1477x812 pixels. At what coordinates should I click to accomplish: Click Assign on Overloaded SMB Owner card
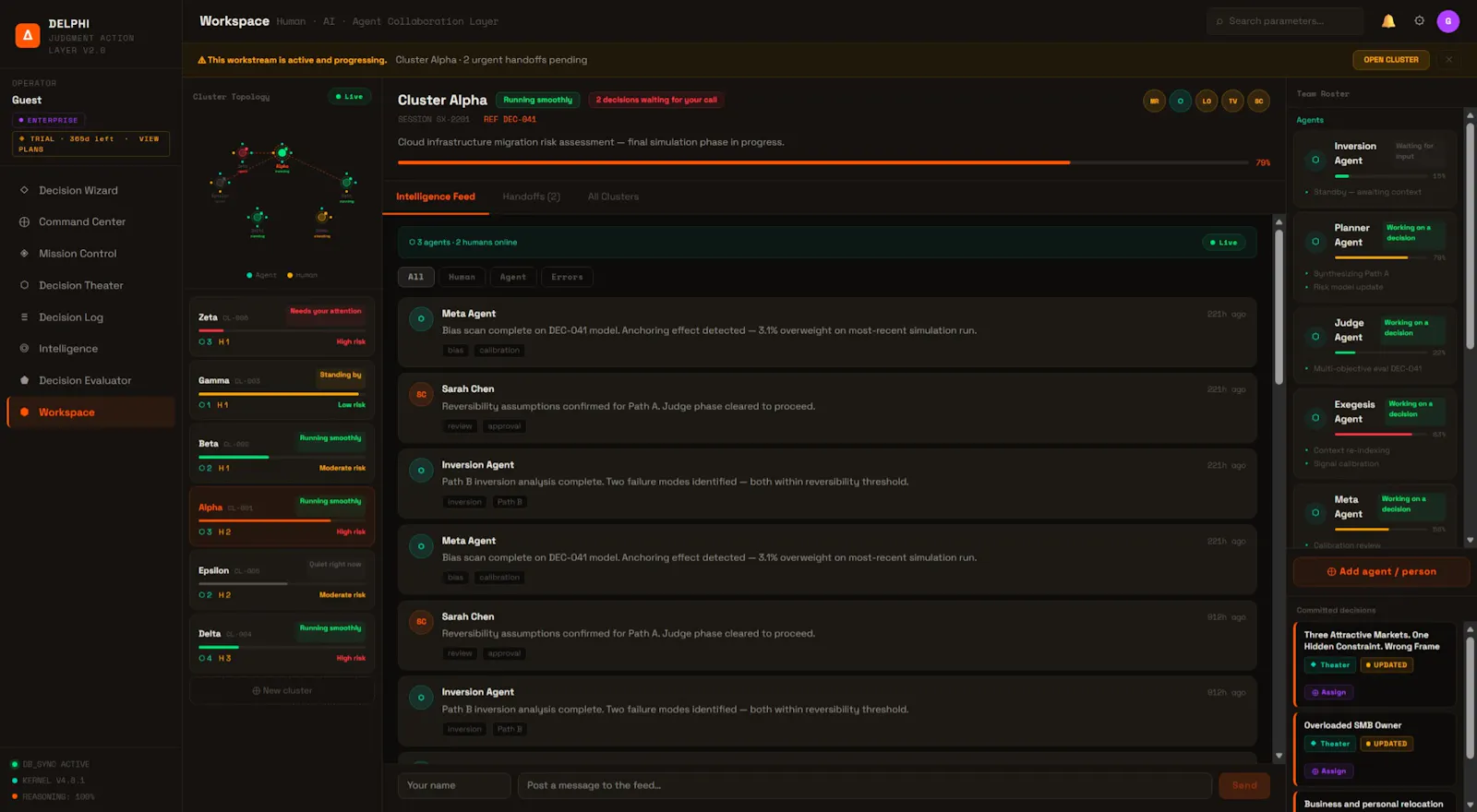[x=1328, y=771]
